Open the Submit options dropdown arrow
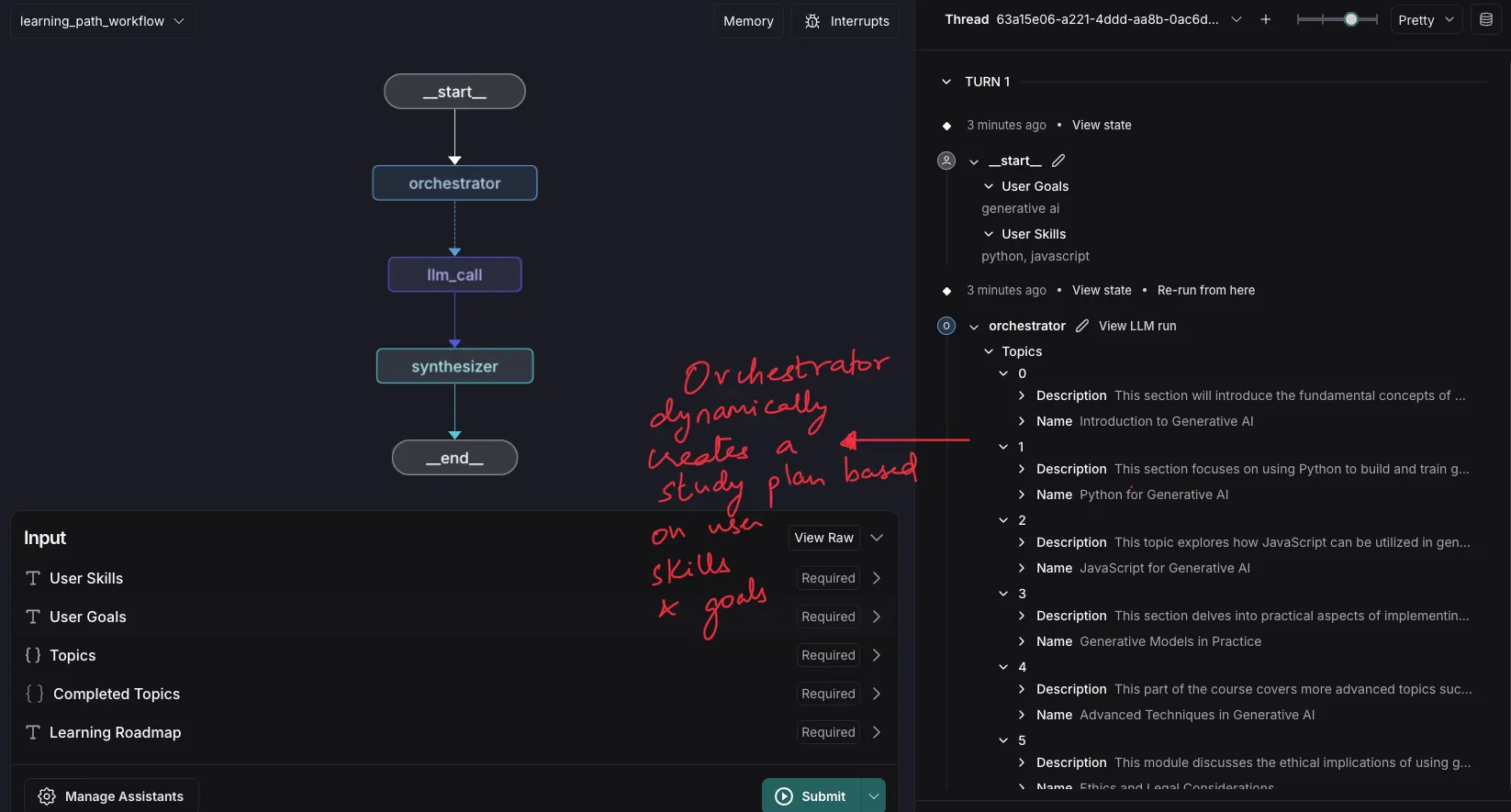 (874, 796)
